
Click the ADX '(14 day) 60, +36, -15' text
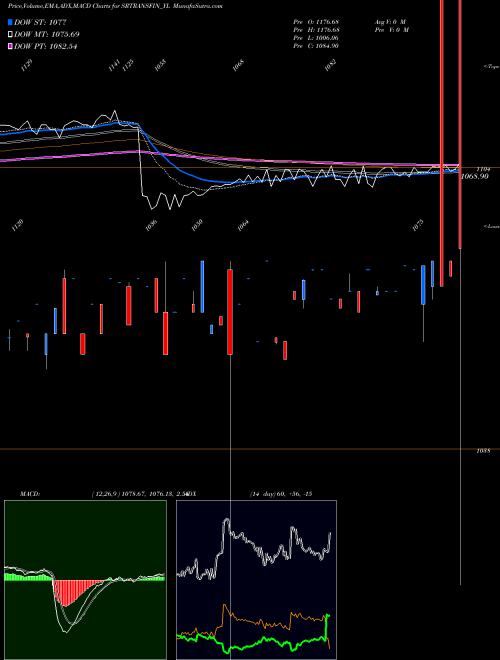pos(281,494)
